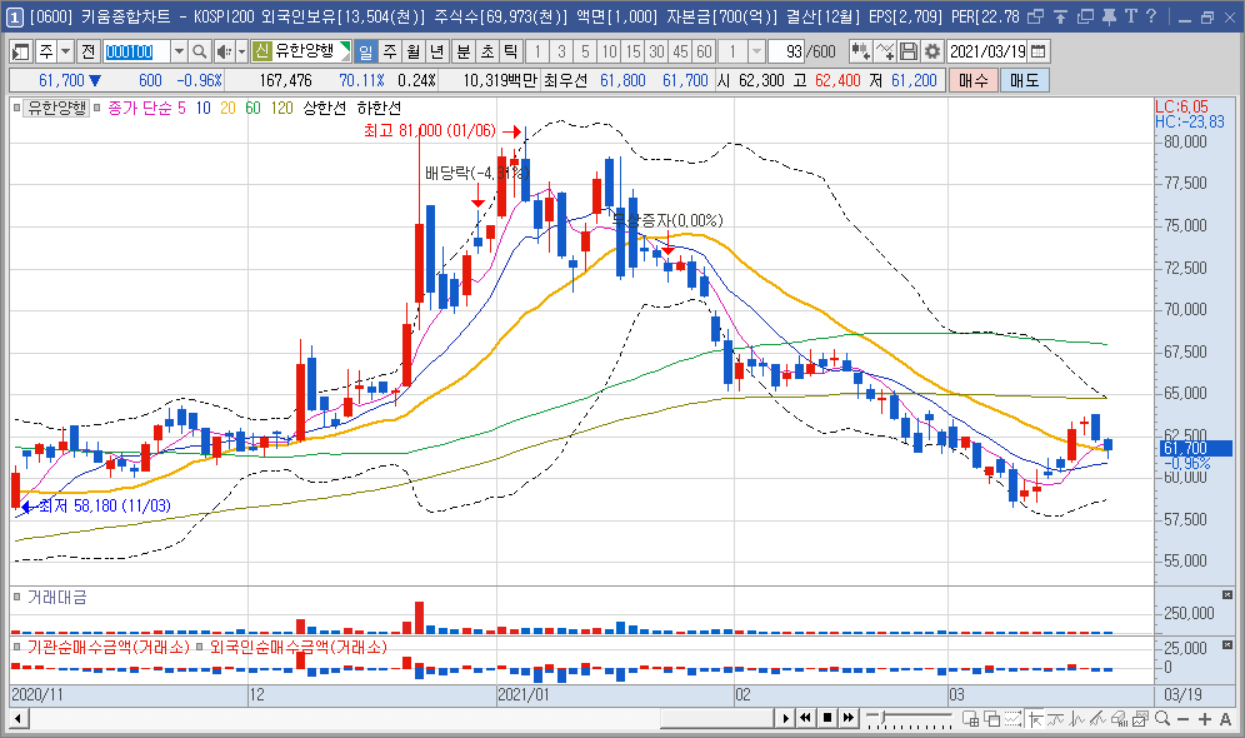Viewport: 1245px width, 738px height.
Task: Select the 15 interval button
Action: 633,51
